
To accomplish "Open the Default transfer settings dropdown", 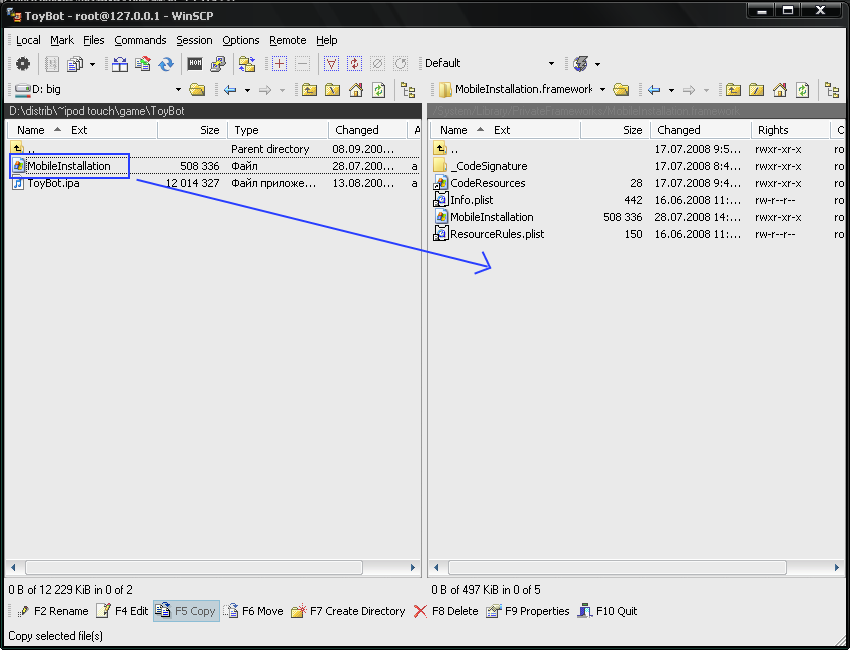I will tap(551, 64).
